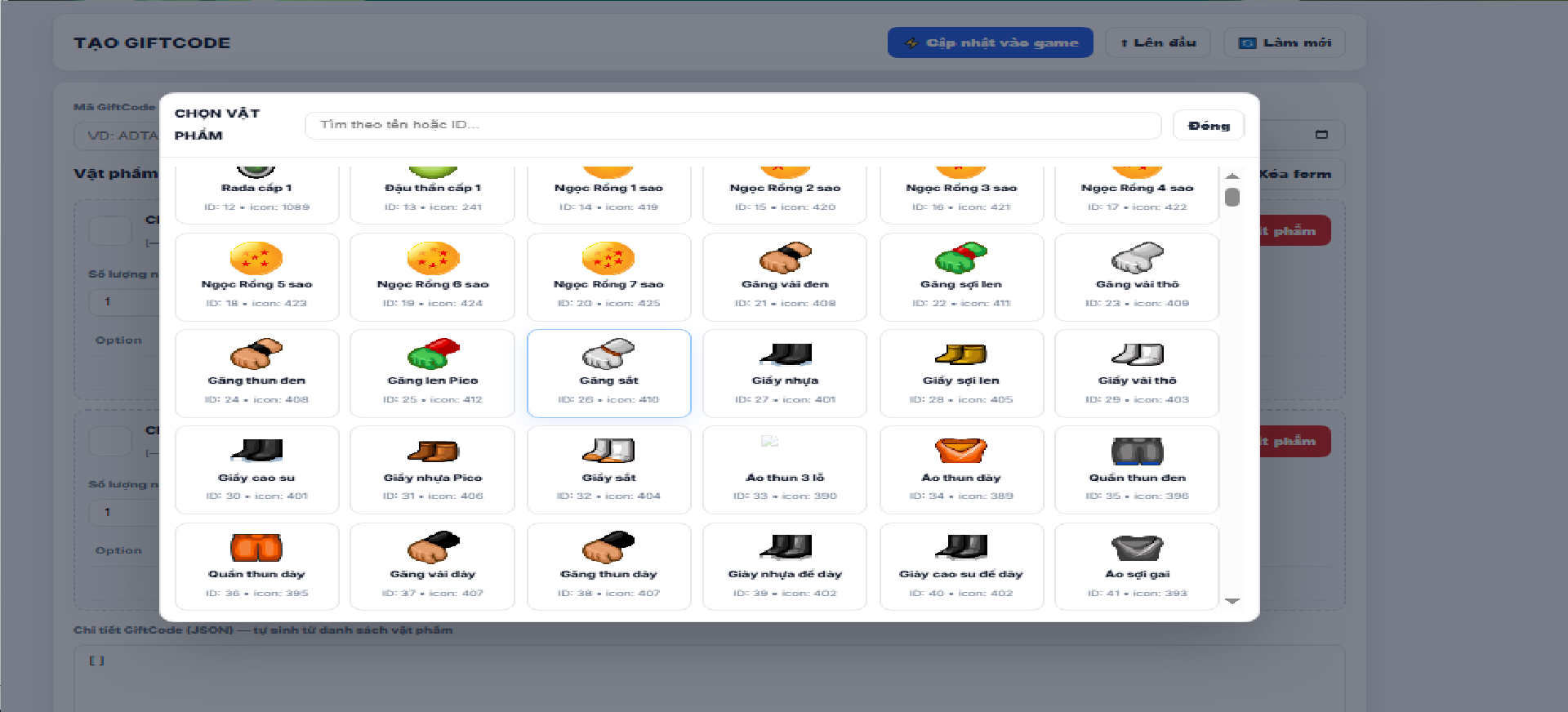Viewport: 1568px width, 712px height.
Task: Select the Ngọc Rồng 5 sao item
Action: click(x=256, y=277)
